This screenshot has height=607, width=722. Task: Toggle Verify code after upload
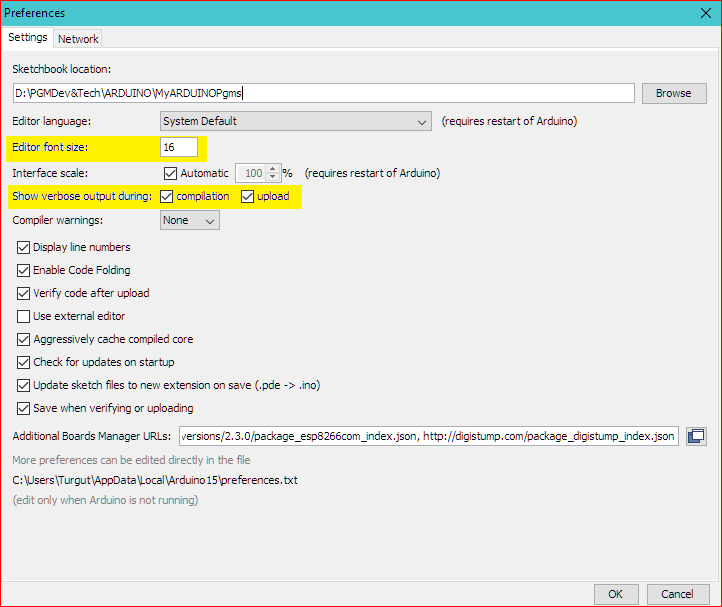tap(23, 293)
